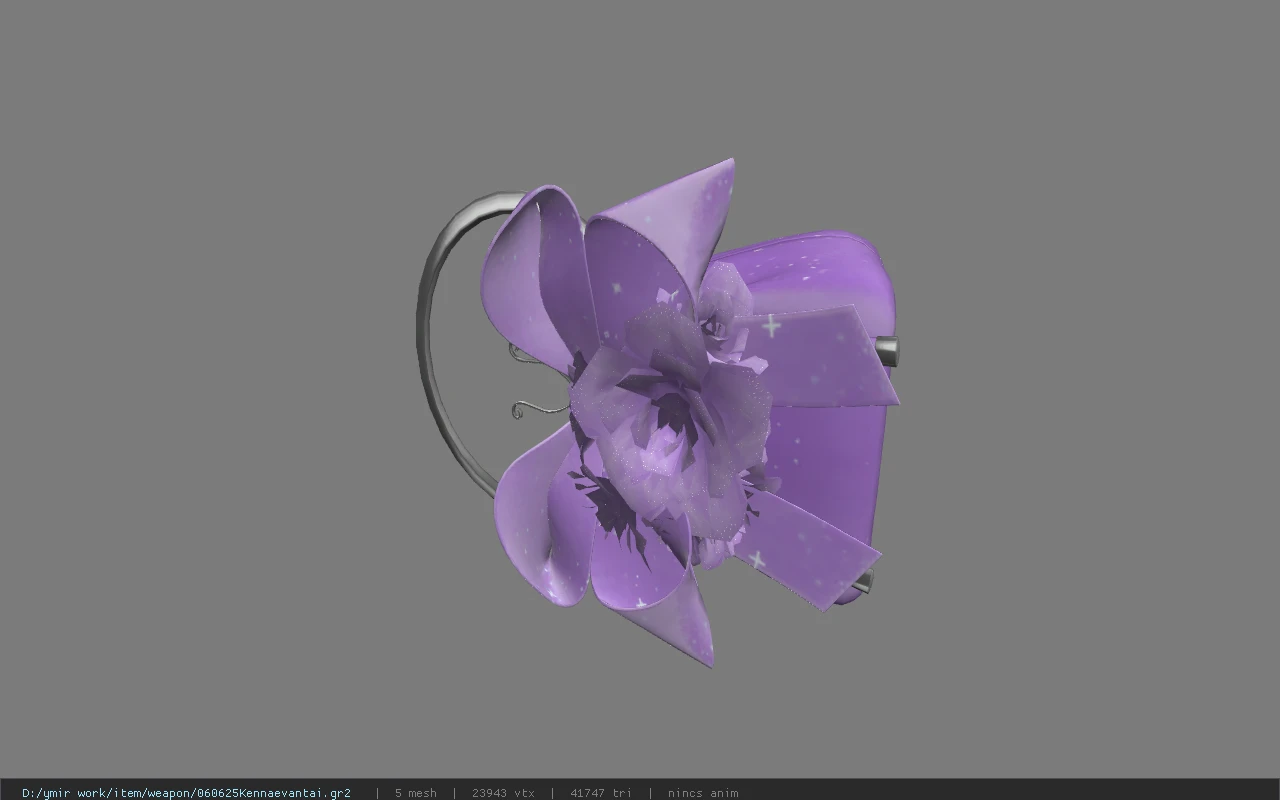Click the purple flower bag 3D model

[x=658, y=412]
